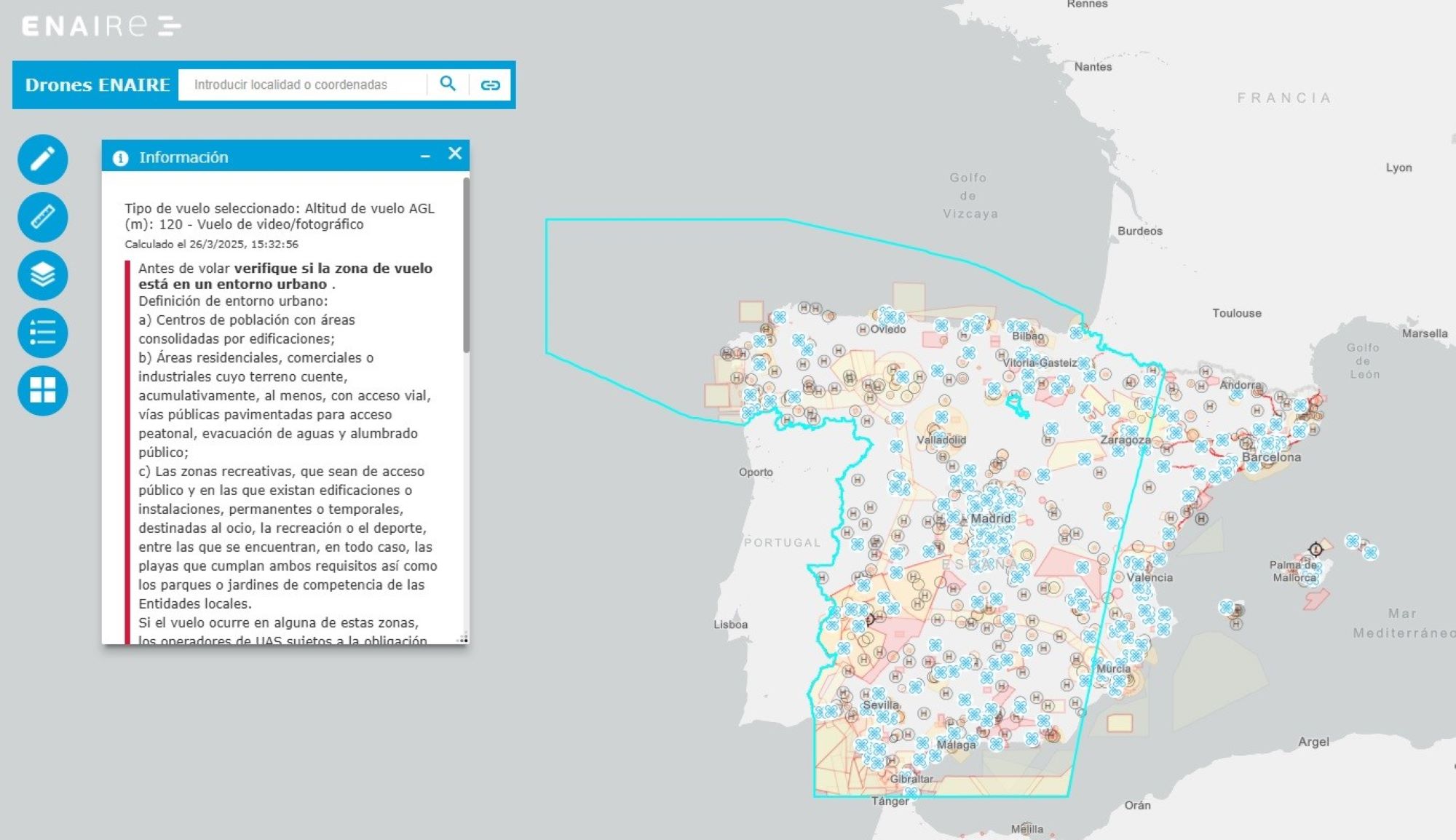
Task: Click the panel resize handle corner
Action: pos(463,638)
